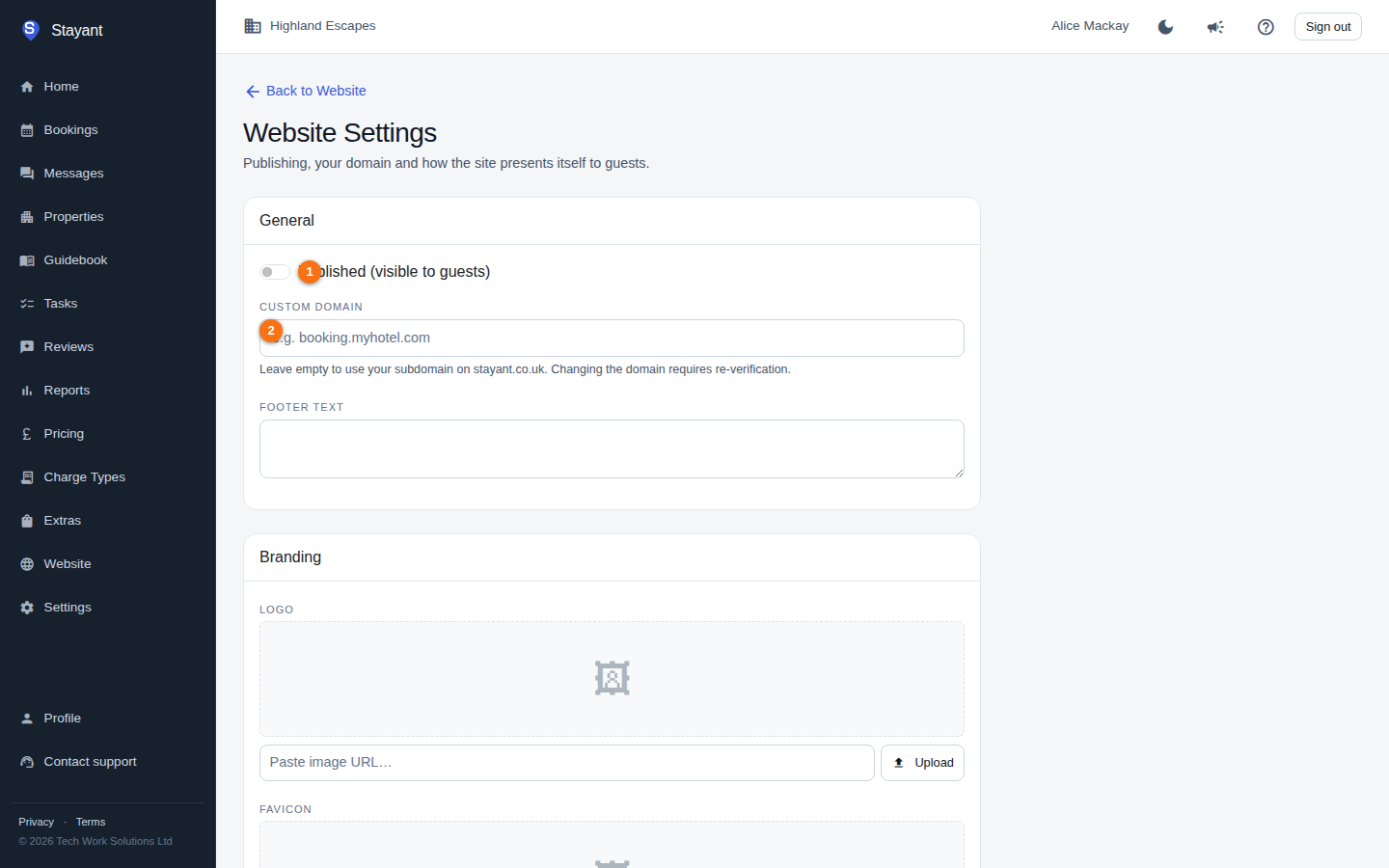Screen dimensions: 1389x868
Task: Open the Reports section
Action: tap(108, 391)
